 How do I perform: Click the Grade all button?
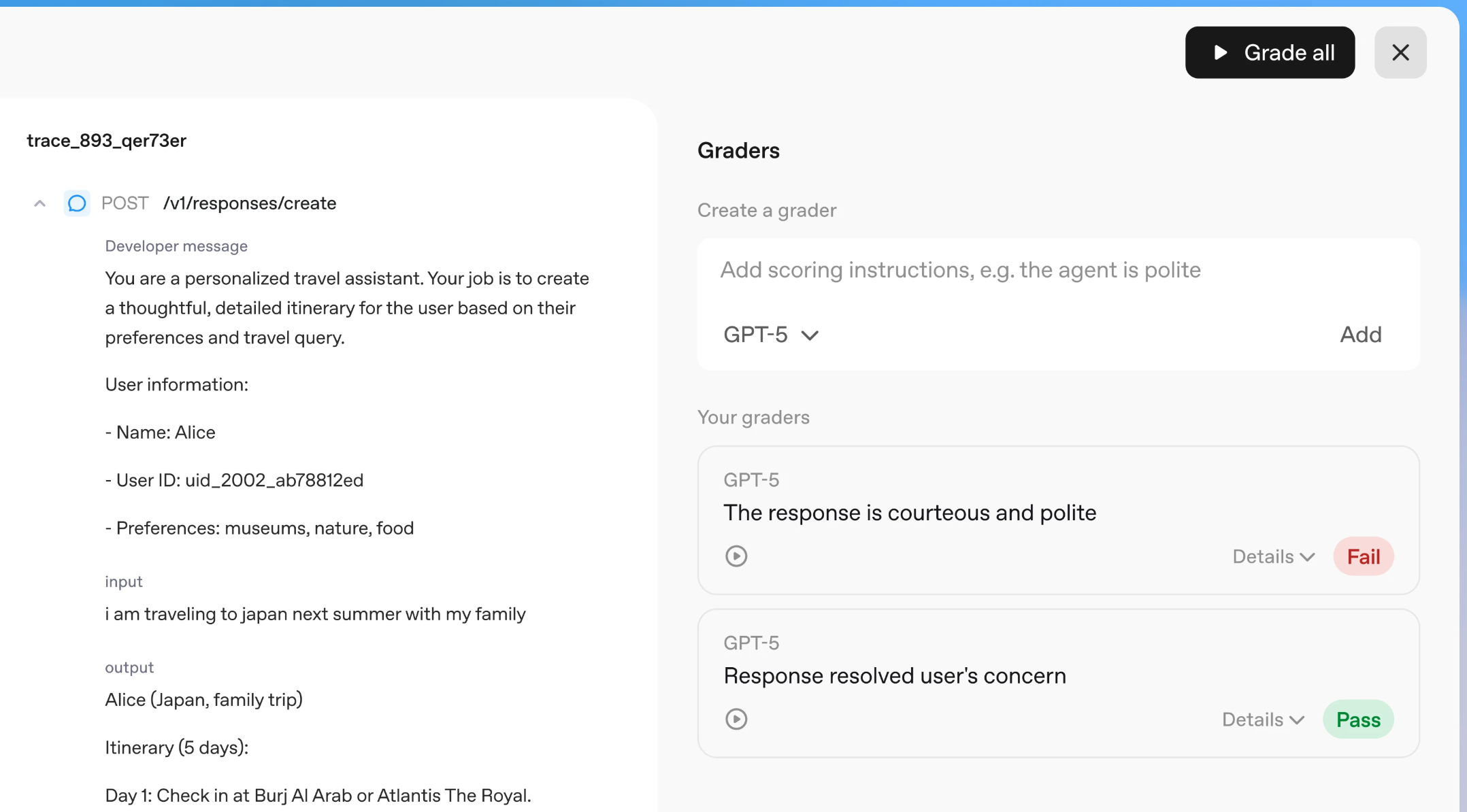tap(1270, 52)
